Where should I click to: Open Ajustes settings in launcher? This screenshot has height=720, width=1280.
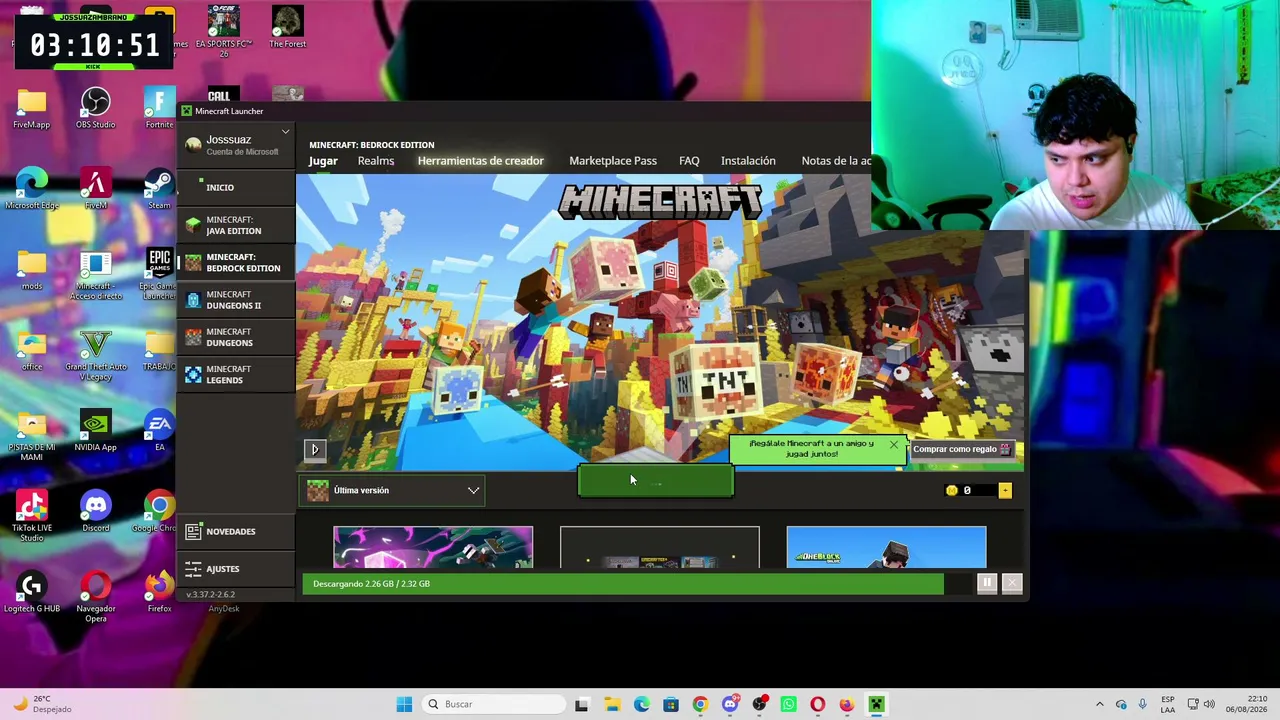(236, 568)
